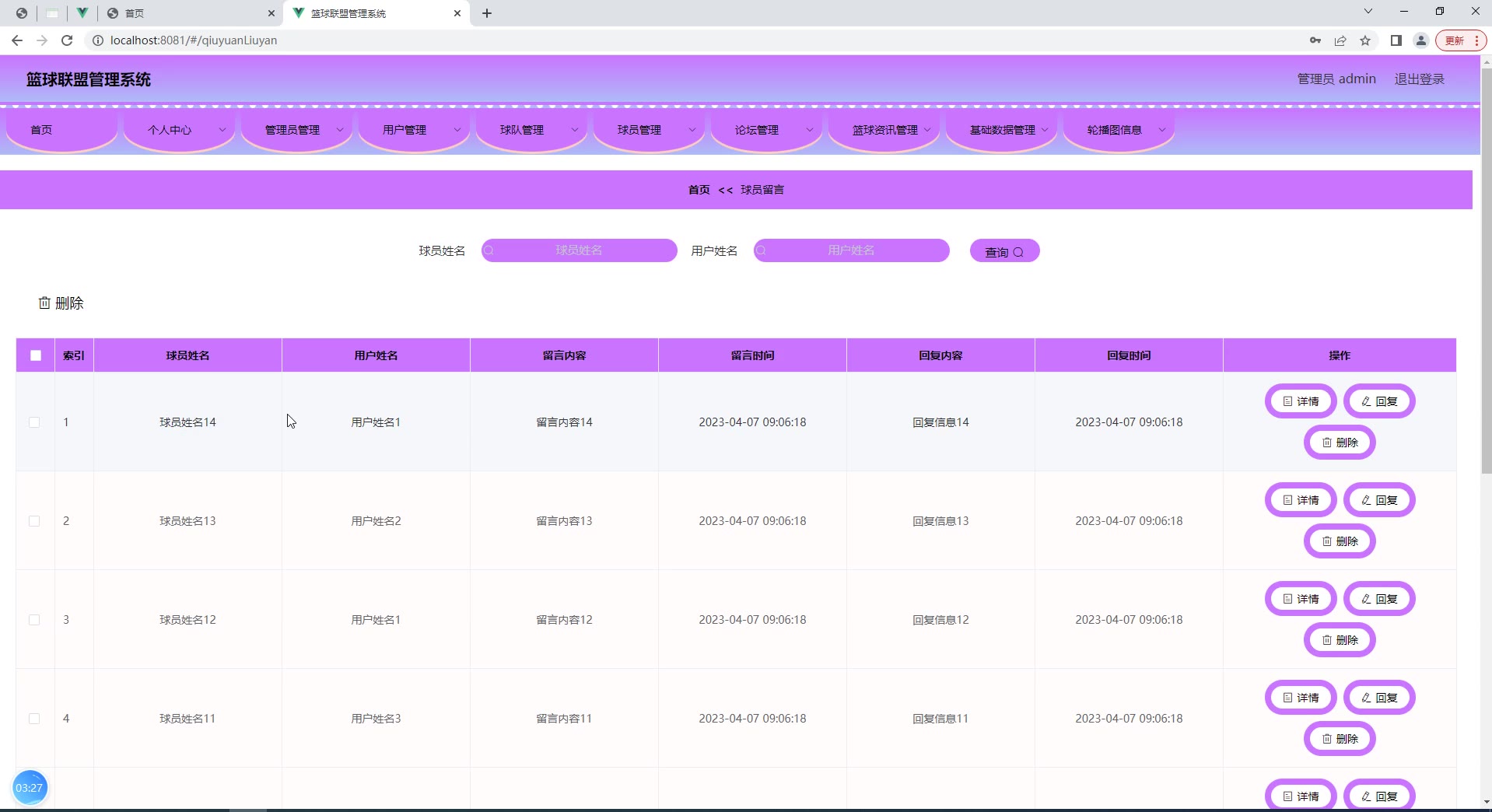Open browser side panel icon
1492x812 pixels.
pyautogui.click(x=1396, y=40)
